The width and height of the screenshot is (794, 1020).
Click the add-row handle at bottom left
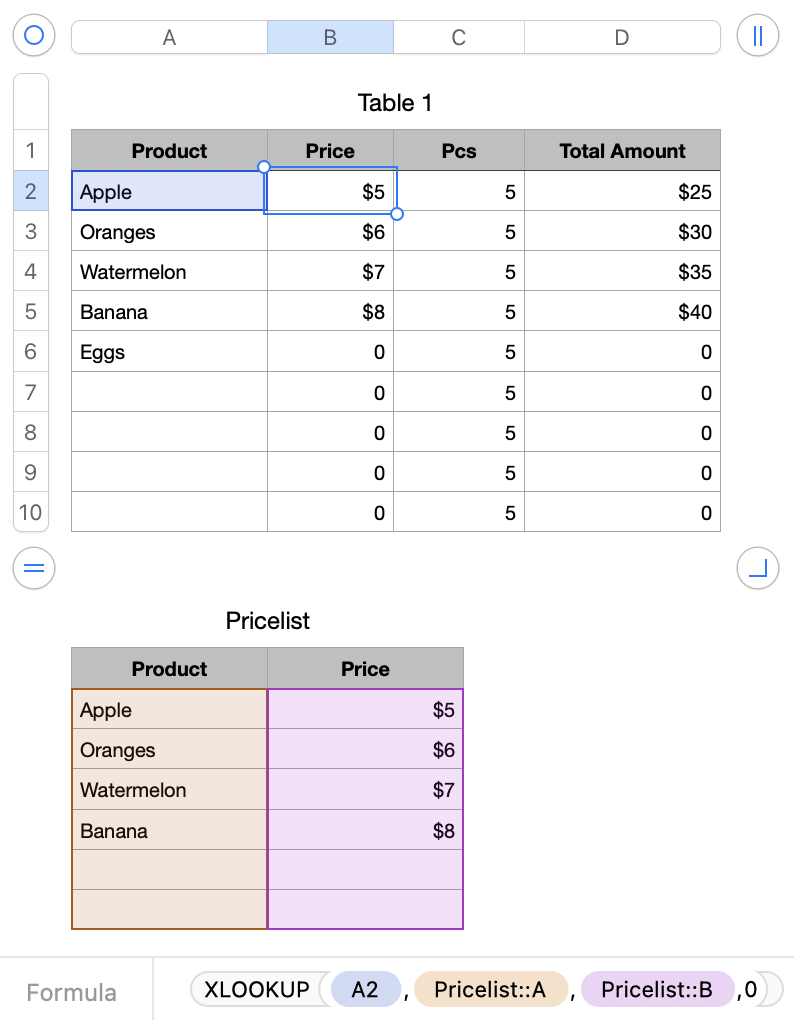34,569
